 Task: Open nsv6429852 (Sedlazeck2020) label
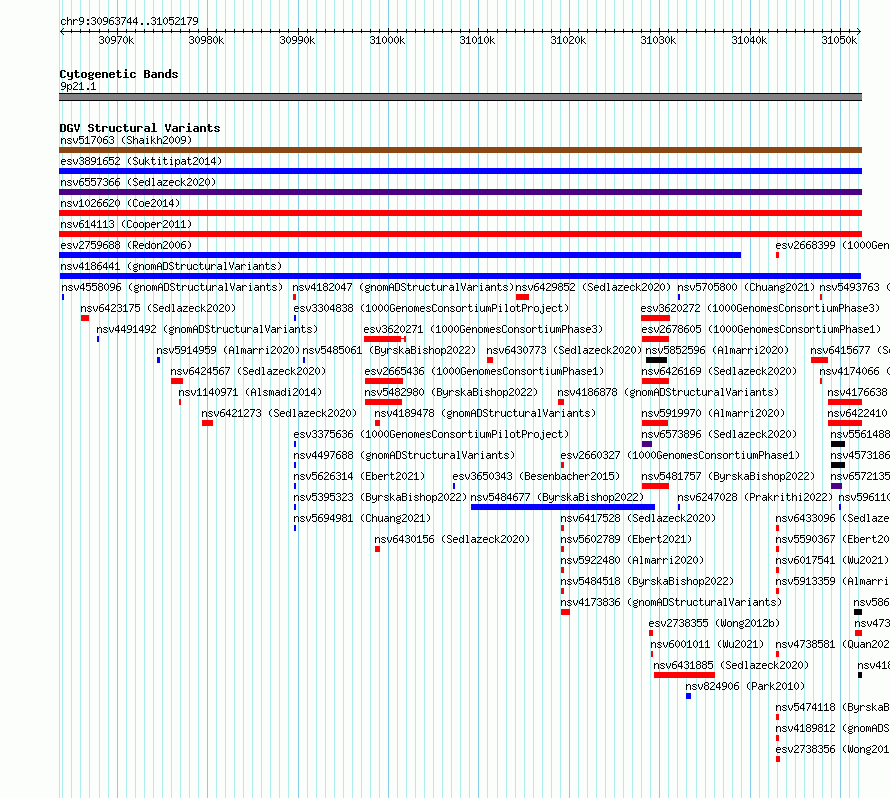click(593, 287)
